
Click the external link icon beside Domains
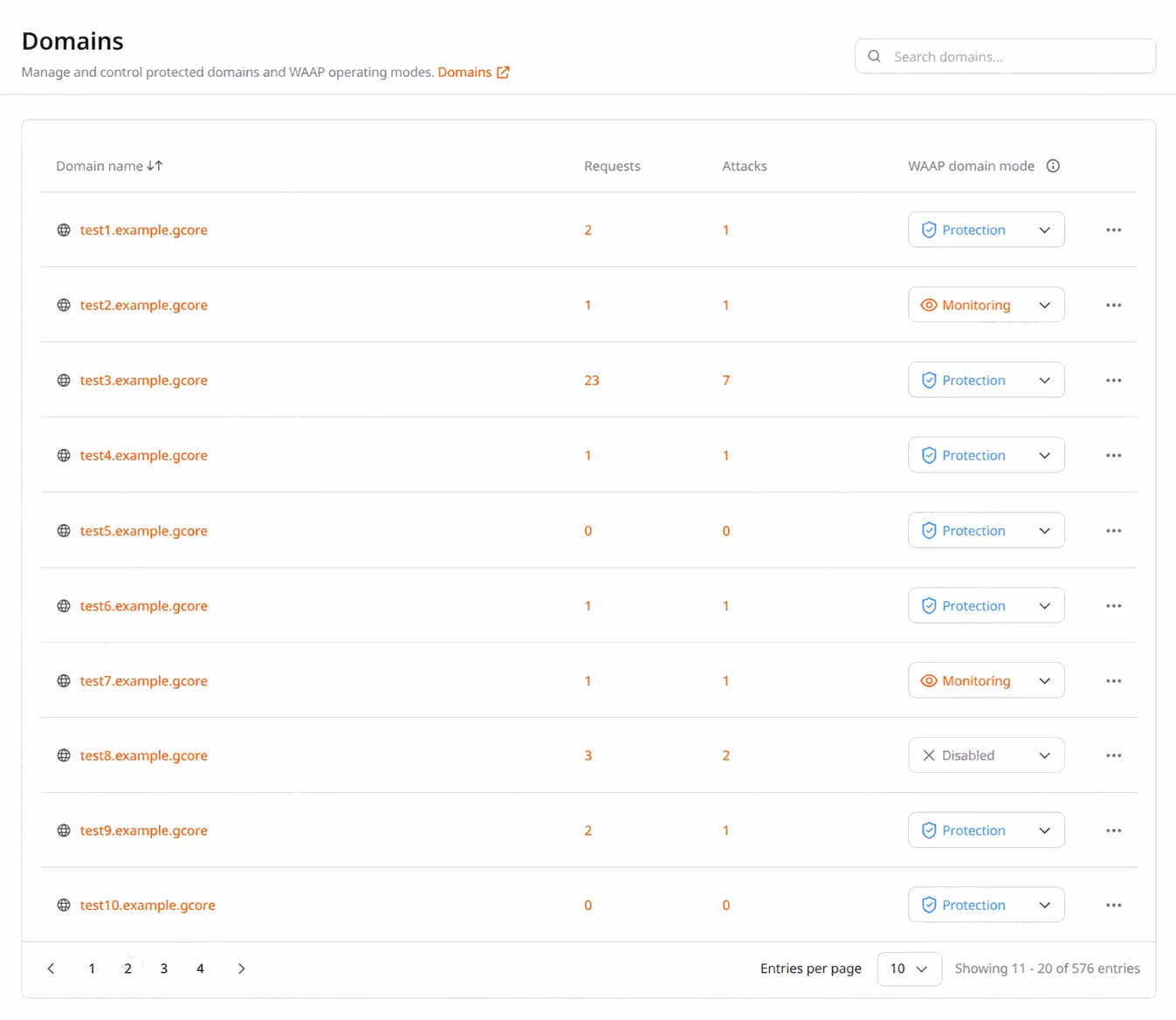(503, 72)
